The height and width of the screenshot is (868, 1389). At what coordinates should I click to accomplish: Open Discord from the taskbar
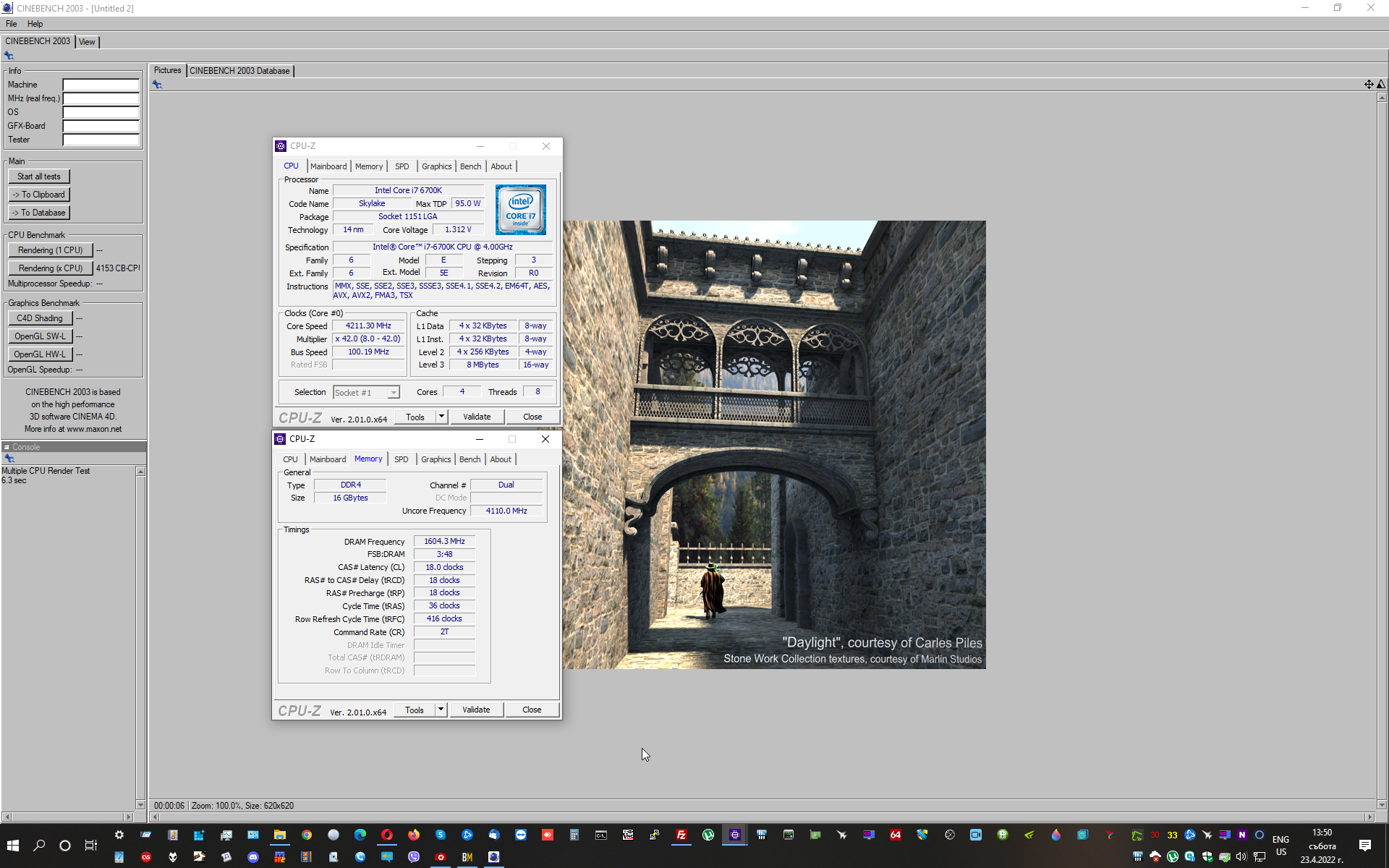tap(253, 857)
